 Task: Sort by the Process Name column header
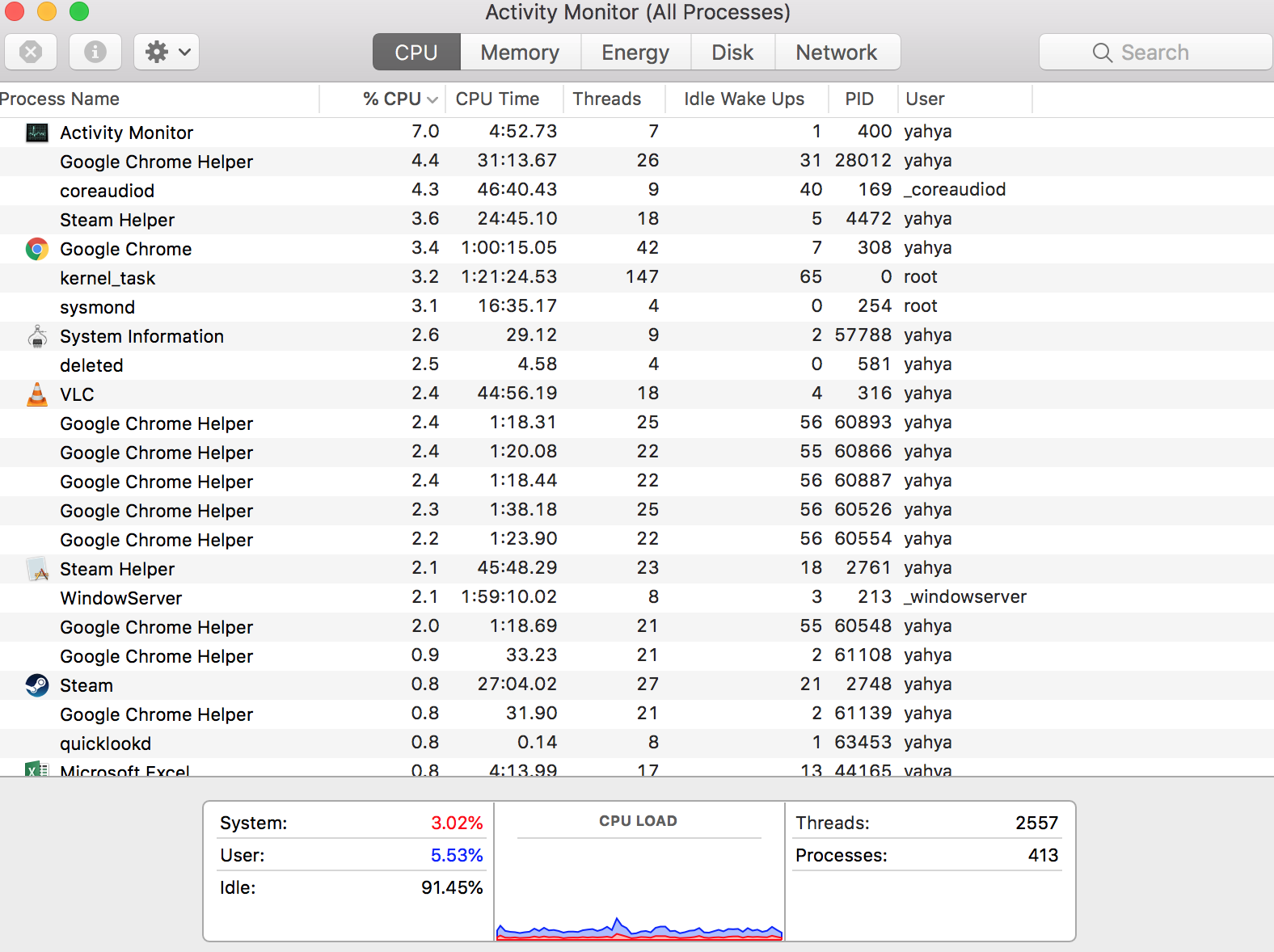point(159,99)
